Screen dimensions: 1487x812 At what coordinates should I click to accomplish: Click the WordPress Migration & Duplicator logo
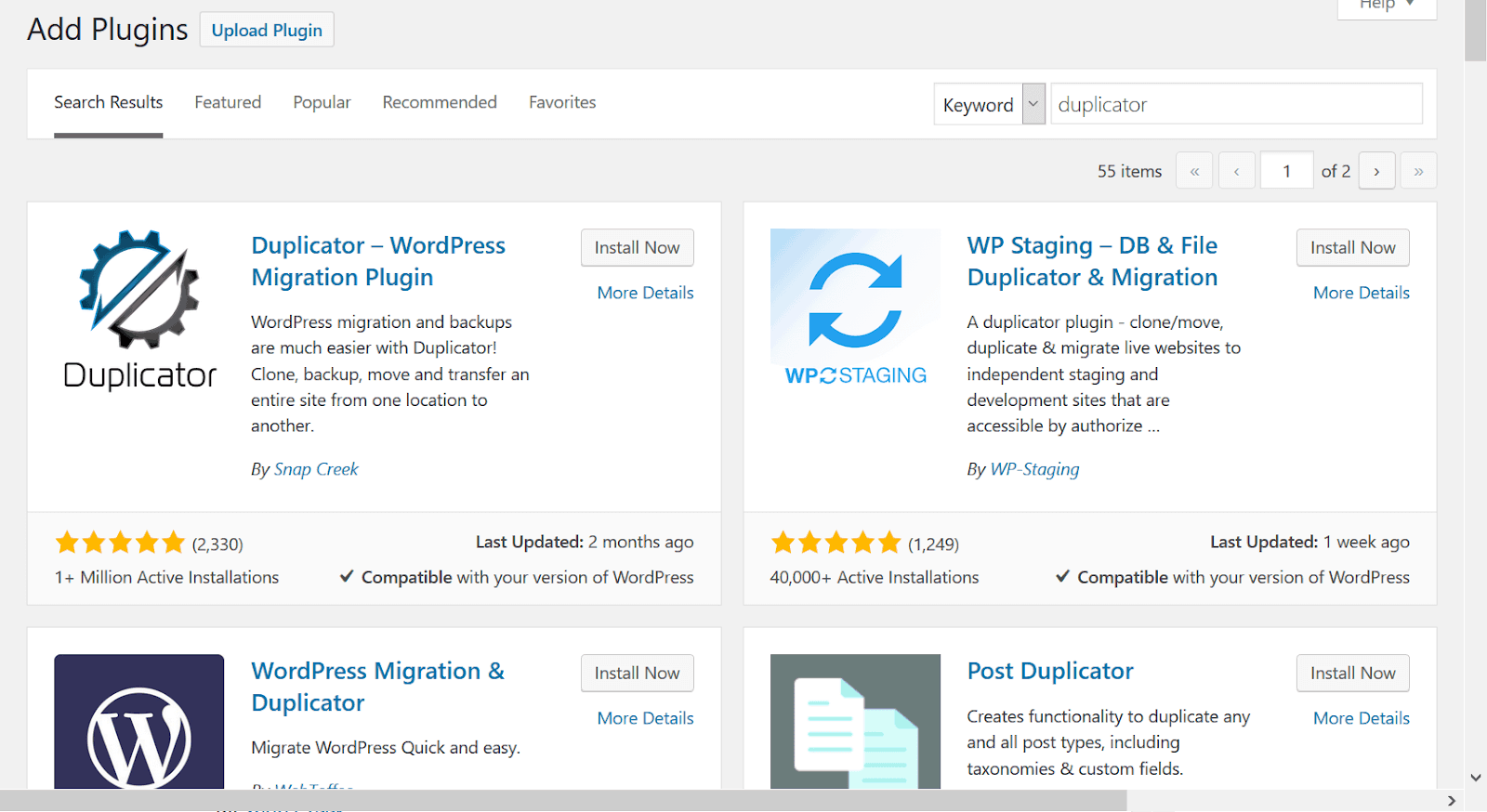click(139, 722)
